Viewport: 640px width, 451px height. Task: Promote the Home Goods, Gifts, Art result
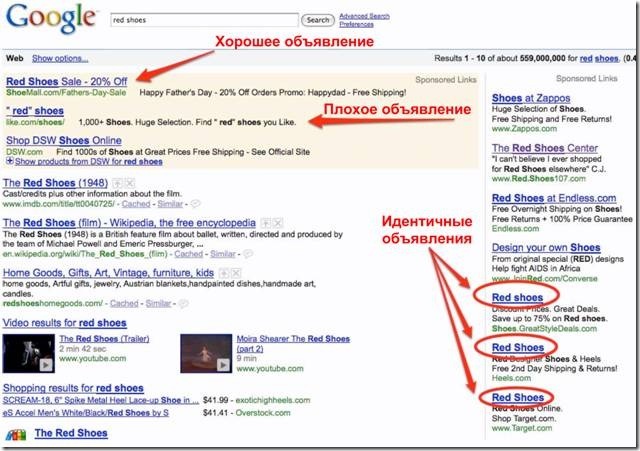(x=224, y=273)
